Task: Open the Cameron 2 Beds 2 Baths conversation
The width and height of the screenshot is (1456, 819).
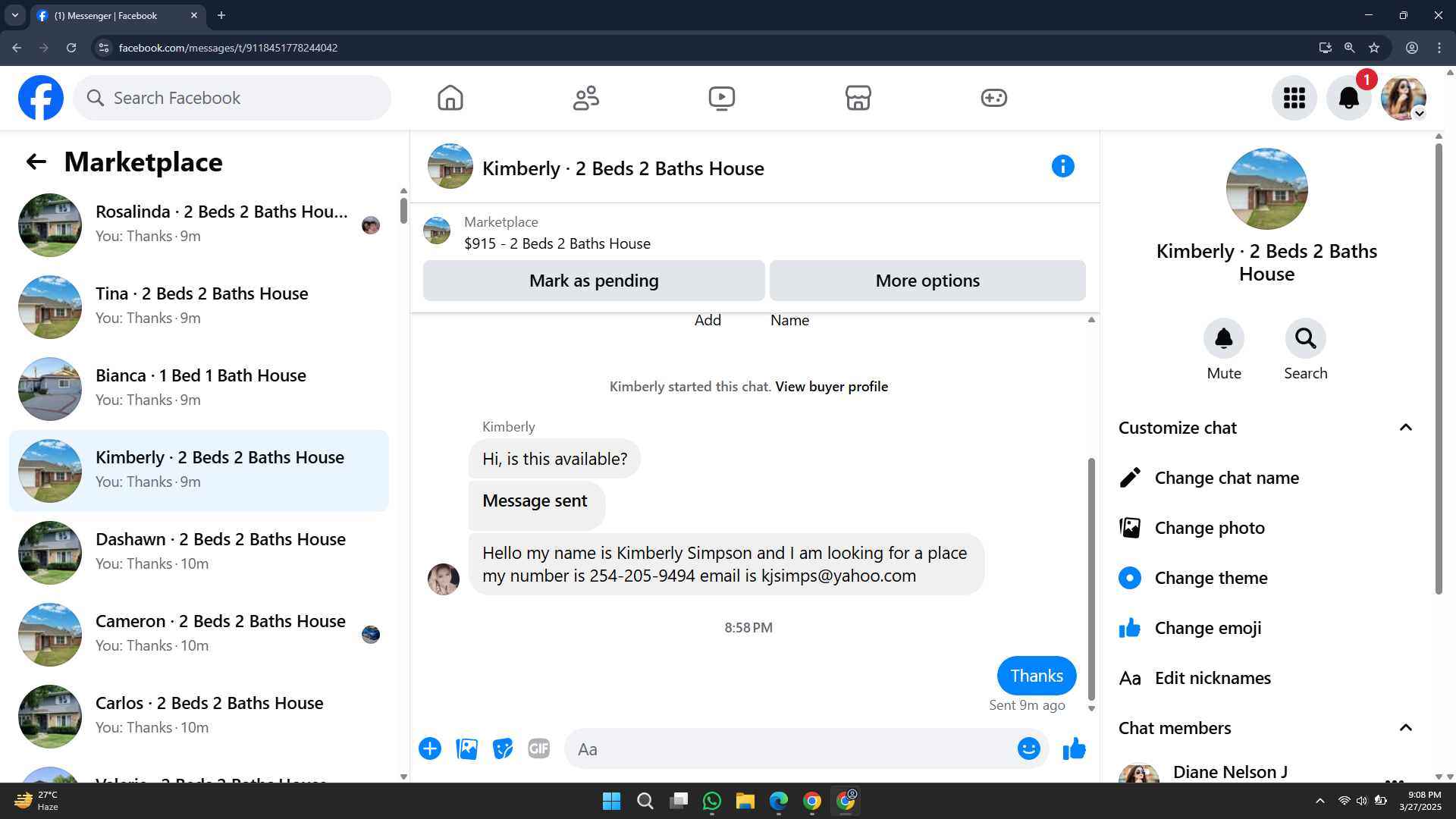Action: click(199, 634)
